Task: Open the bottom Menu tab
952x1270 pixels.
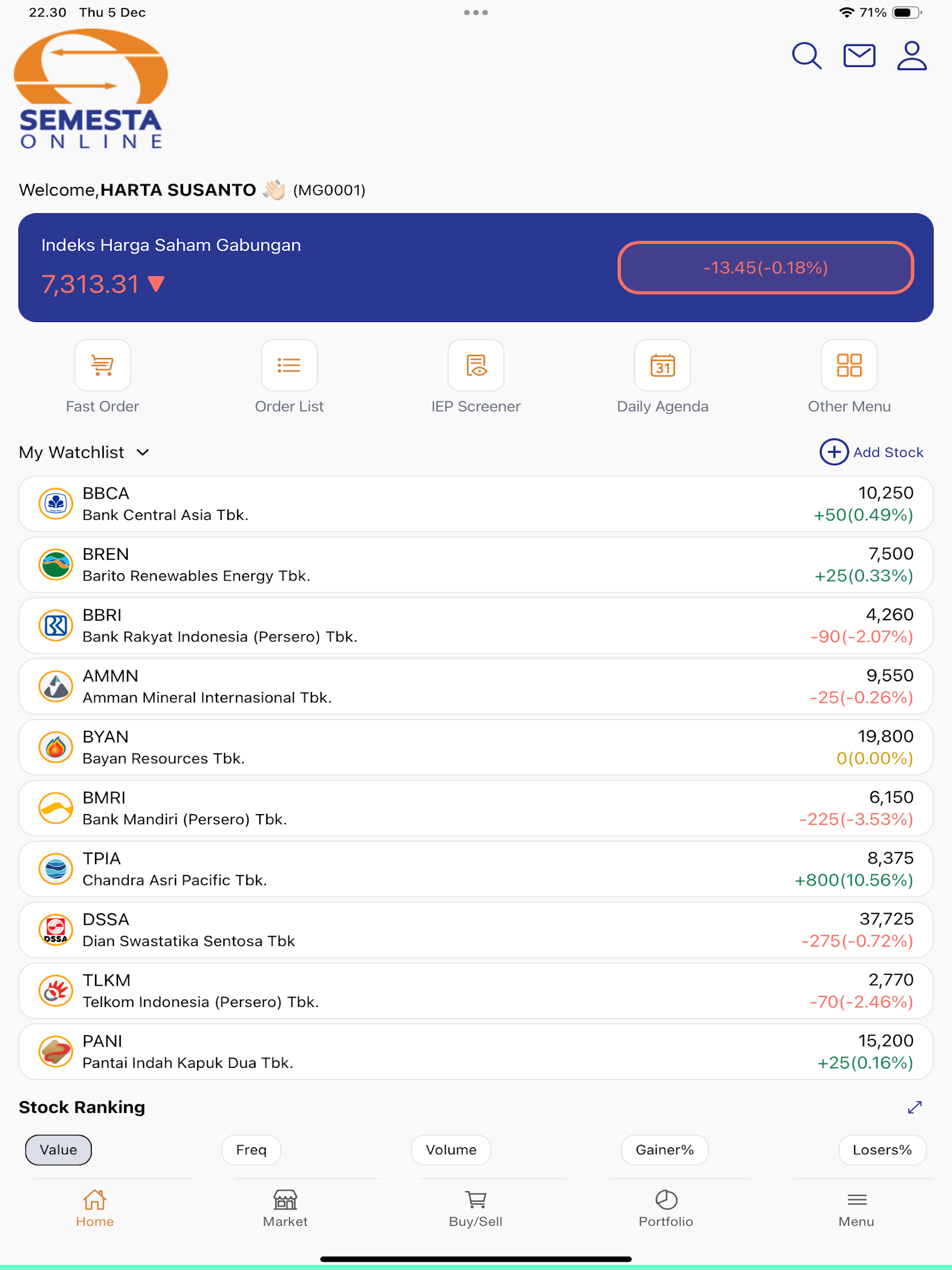Action: click(x=857, y=1209)
